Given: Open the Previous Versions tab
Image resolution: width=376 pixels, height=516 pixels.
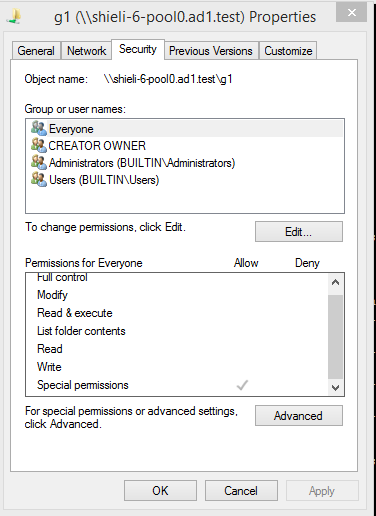Looking at the screenshot, I should tap(211, 51).
